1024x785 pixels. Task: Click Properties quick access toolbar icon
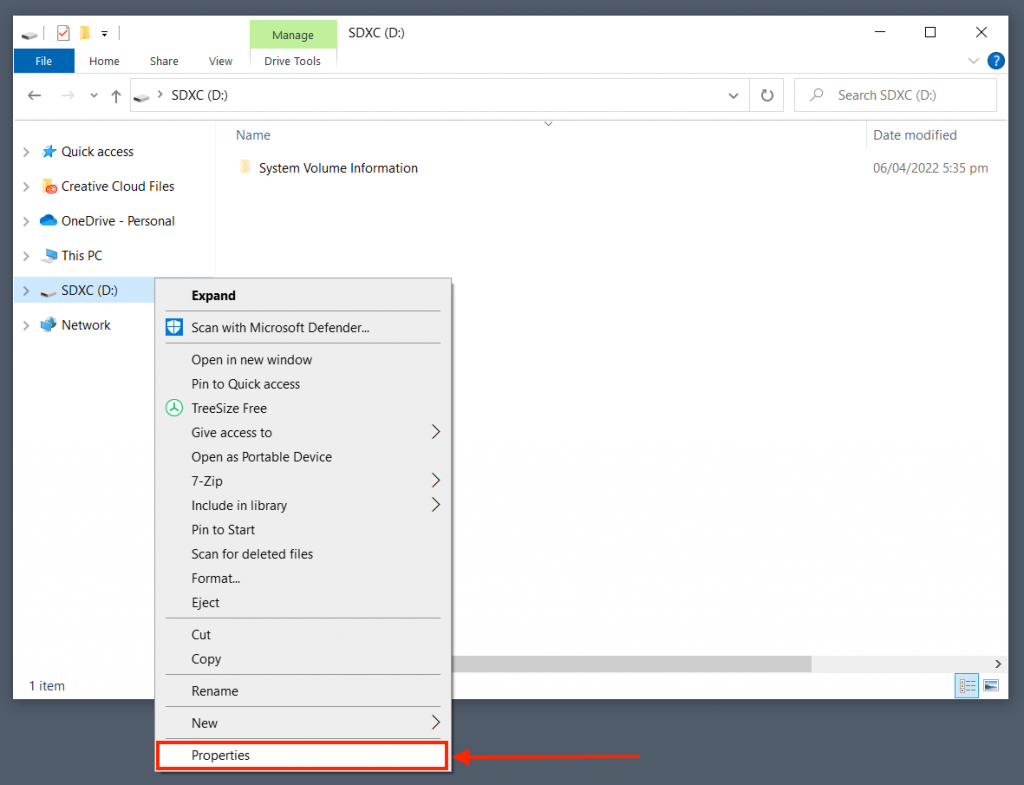pyautogui.click(x=63, y=33)
